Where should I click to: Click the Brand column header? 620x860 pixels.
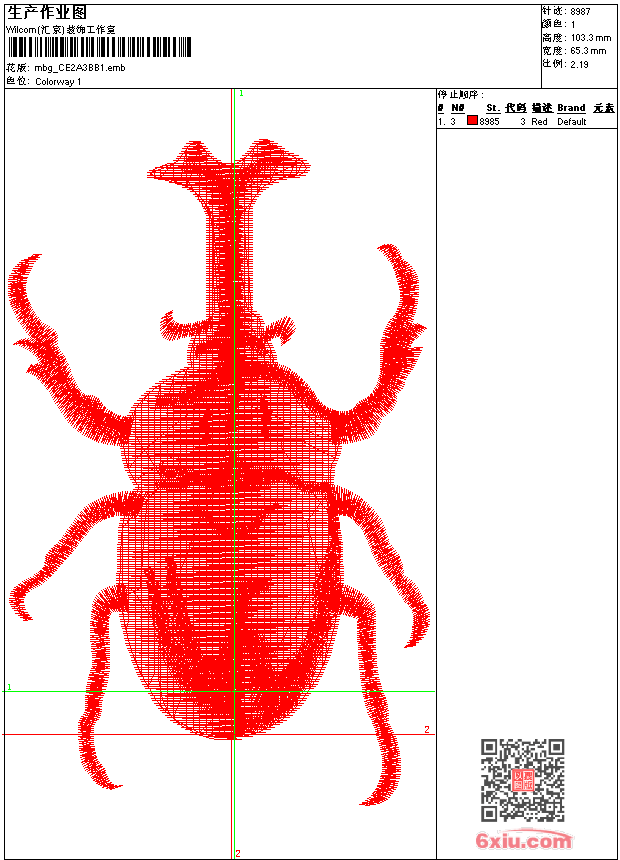(571, 108)
